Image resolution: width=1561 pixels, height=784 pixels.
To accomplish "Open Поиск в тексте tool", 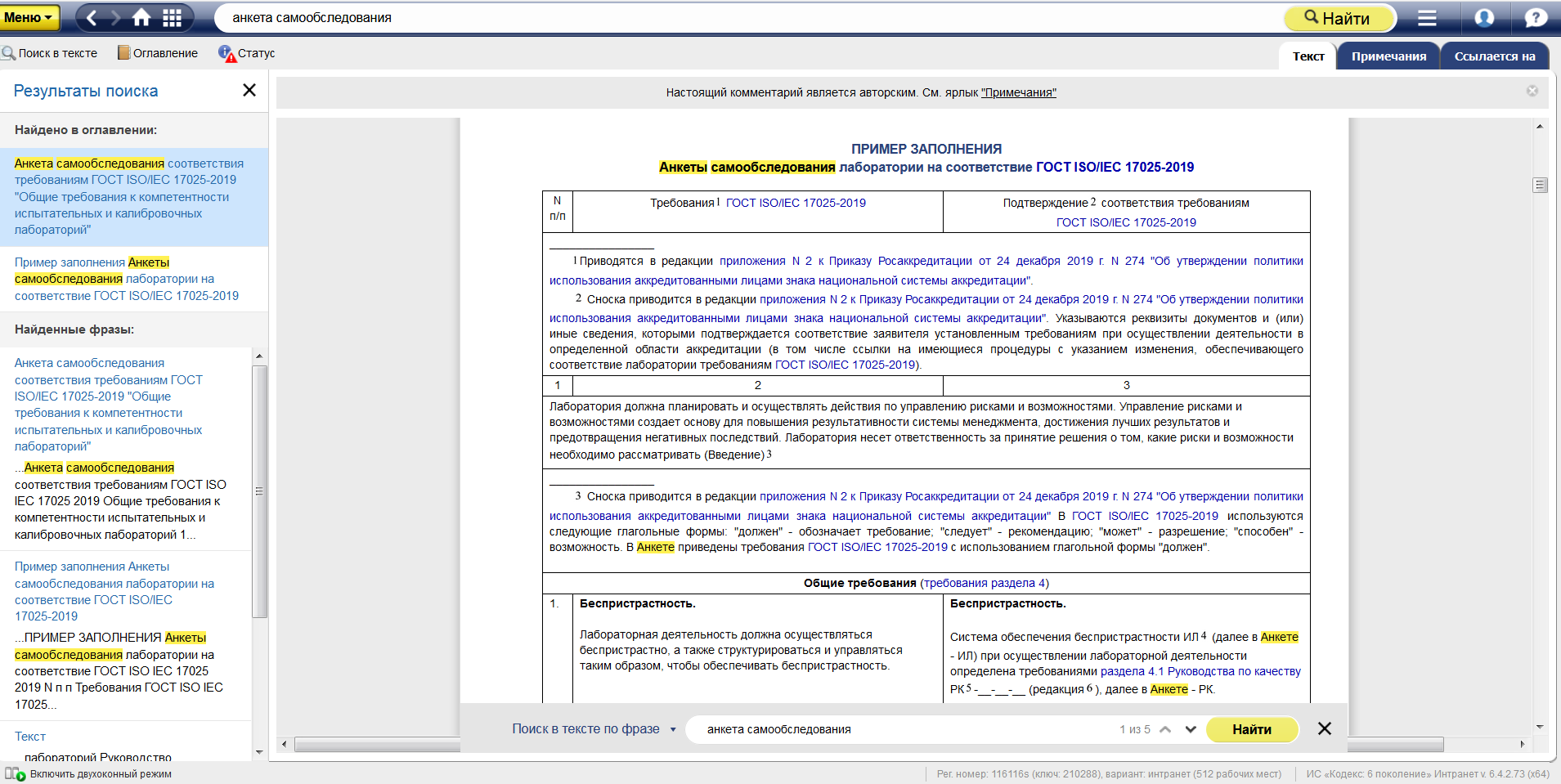I will (x=49, y=53).
